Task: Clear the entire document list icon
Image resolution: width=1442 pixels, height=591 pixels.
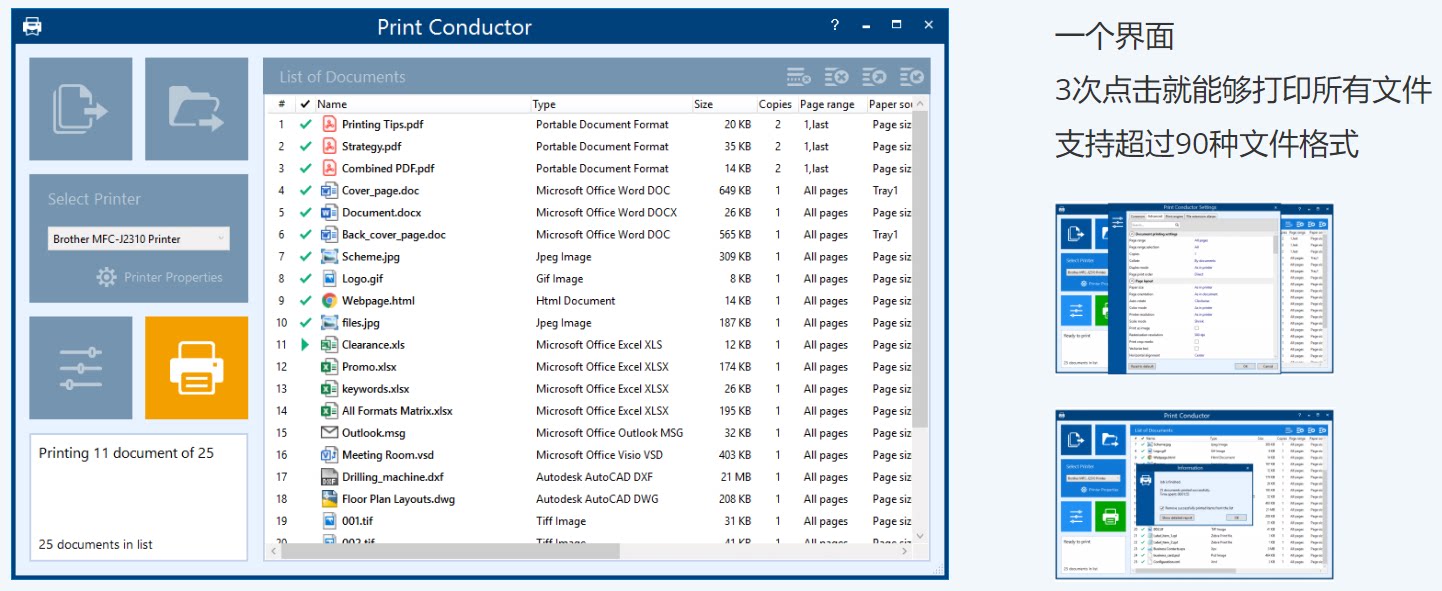Action: coord(837,77)
